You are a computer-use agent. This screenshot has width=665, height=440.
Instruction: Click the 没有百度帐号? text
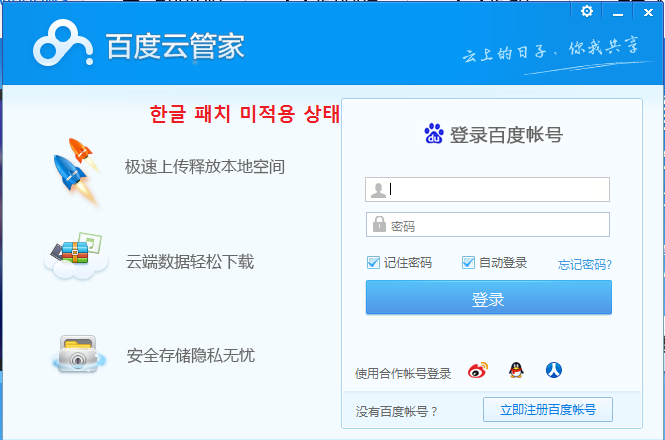pos(397,411)
